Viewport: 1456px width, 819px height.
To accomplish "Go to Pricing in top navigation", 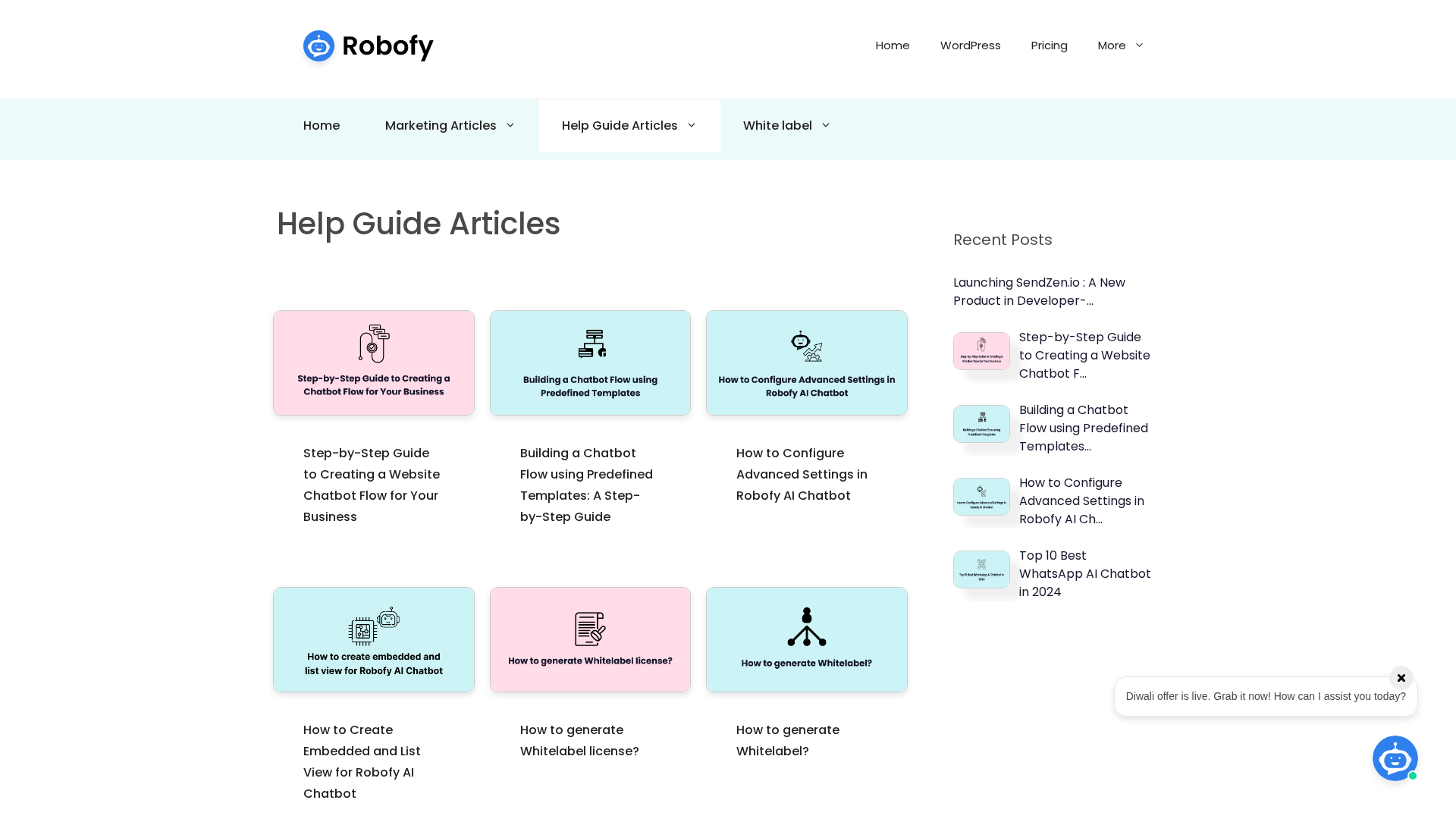I will point(1049,45).
